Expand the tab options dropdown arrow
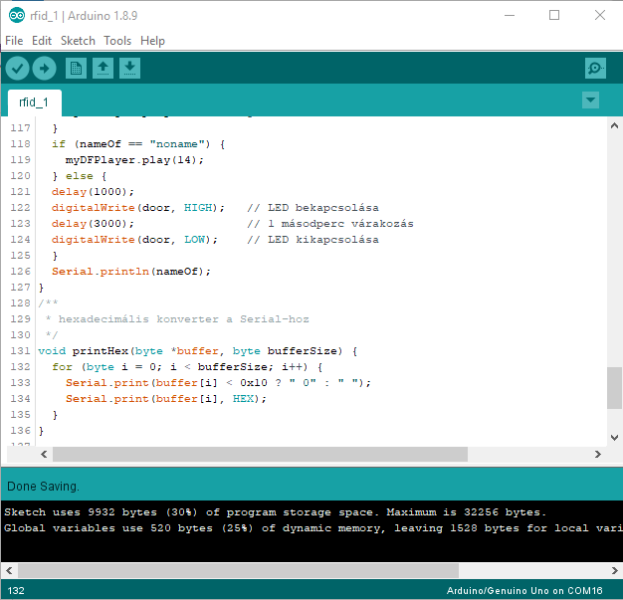 coord(590,100)
